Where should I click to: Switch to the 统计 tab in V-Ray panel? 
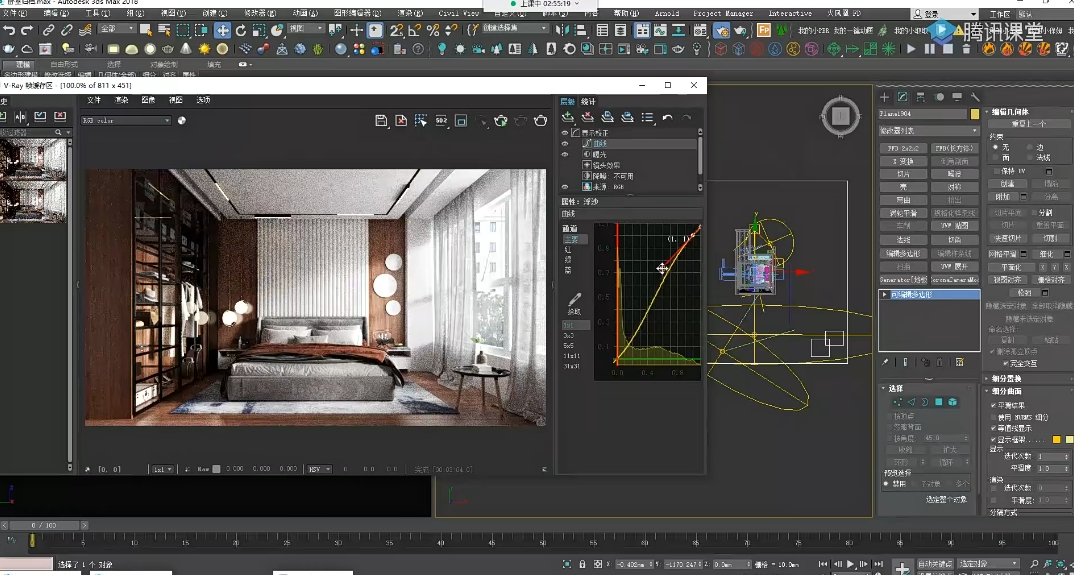(x=588, y=101)
